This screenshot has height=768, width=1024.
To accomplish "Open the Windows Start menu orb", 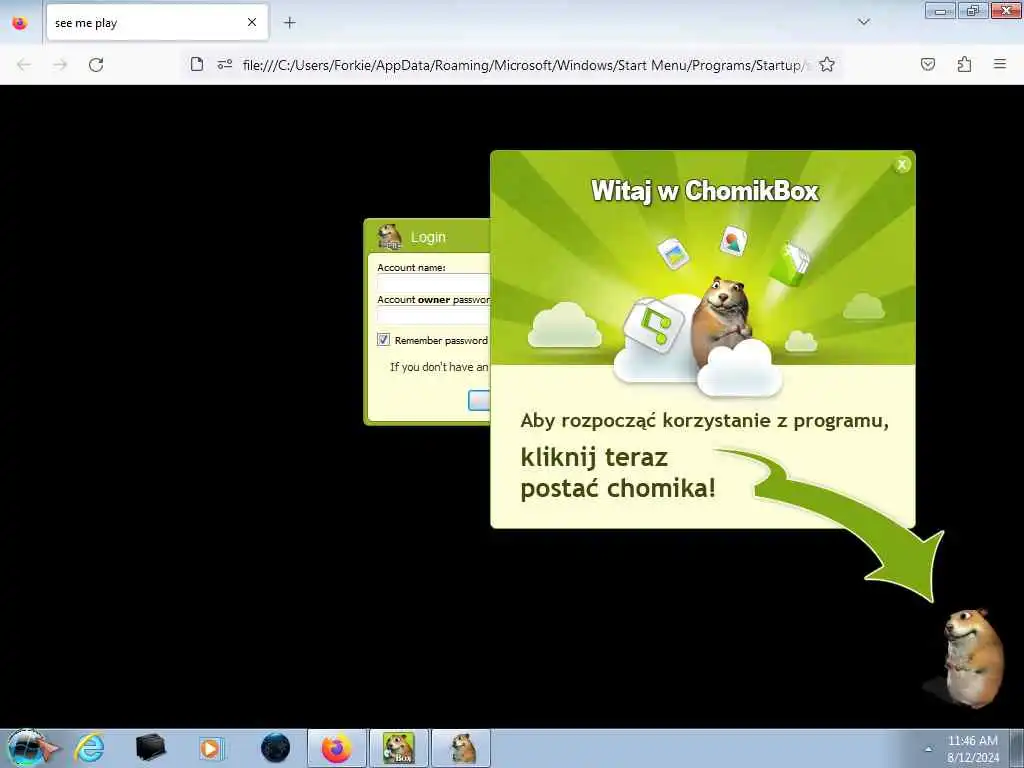I will [x=27, y=748].
